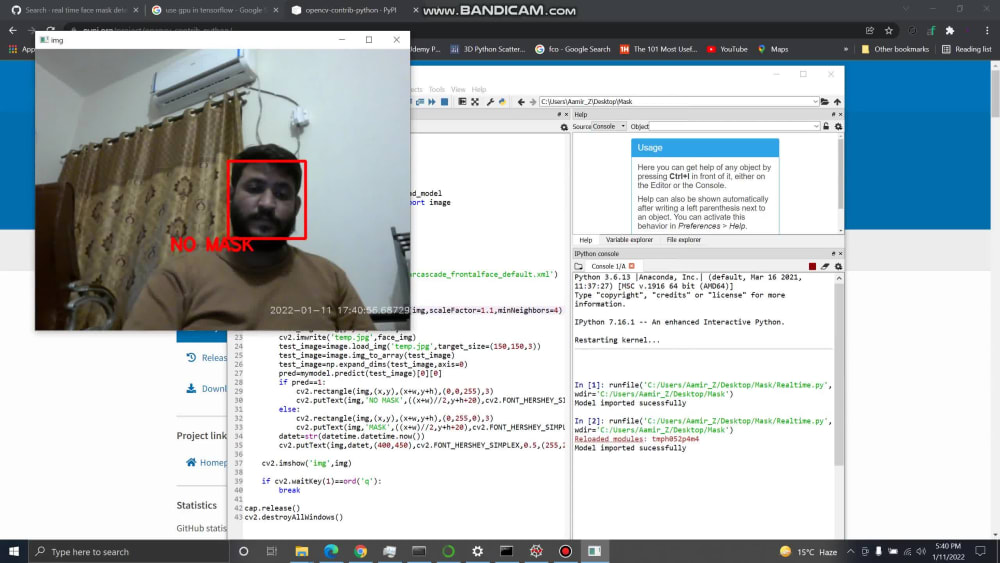Screen dimensions: 1000x563
Task: Show hidden system tray icons
Action: pos(850,552)
